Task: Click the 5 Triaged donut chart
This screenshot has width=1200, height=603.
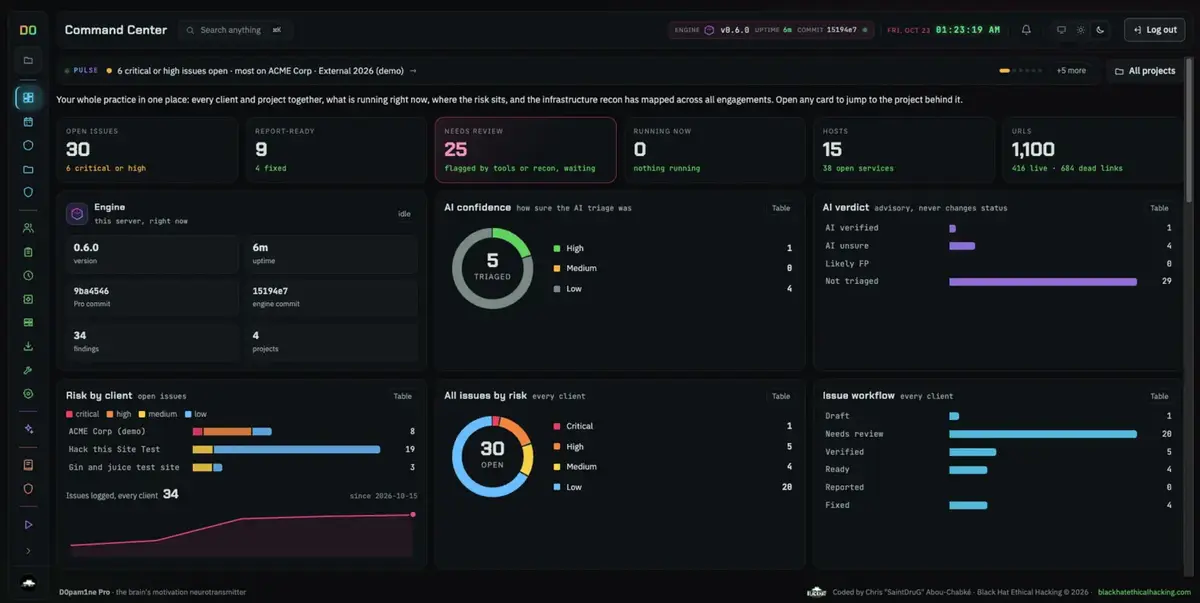Action: pos(492,268)
